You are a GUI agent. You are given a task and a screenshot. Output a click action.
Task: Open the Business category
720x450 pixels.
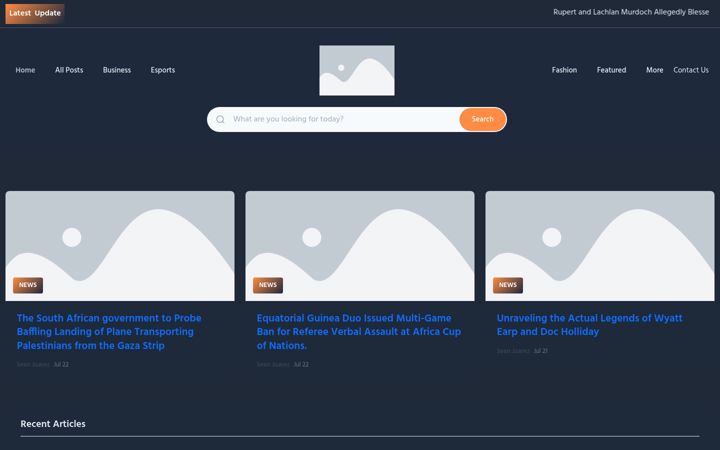pyautogui.click(x=117, y=70)
